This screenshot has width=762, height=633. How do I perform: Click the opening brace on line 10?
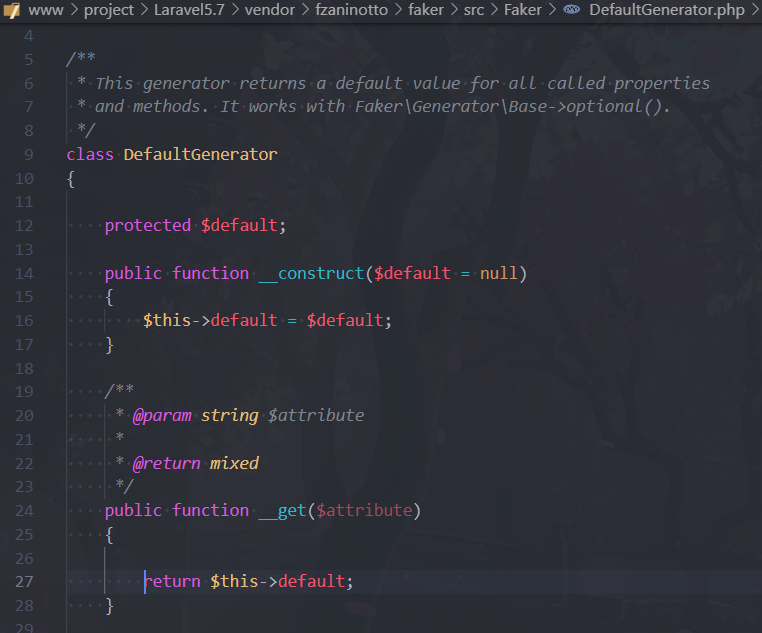click(x=71, y=179)
